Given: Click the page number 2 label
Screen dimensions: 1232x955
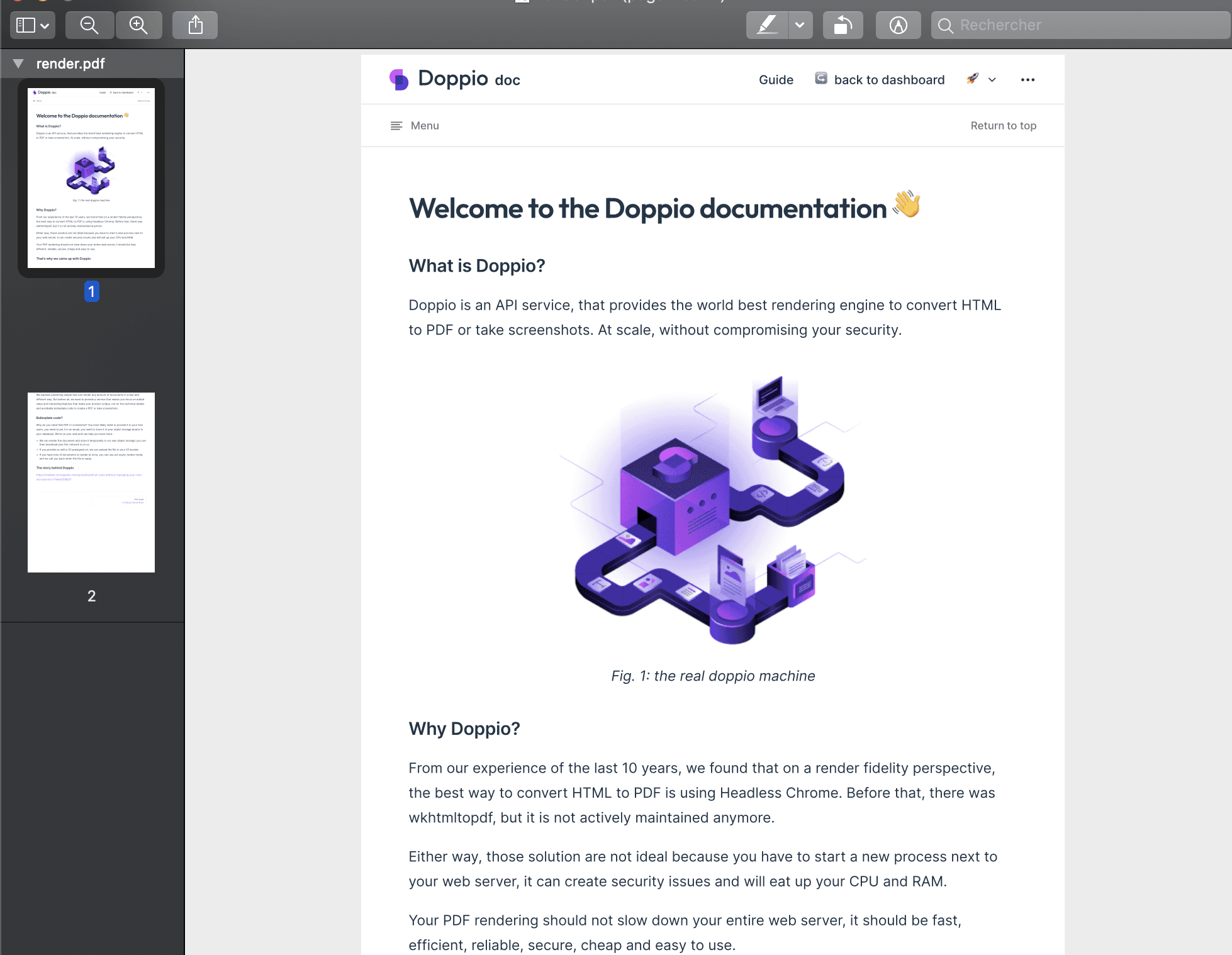Looking at the screenshot, I should coord(92,596).
